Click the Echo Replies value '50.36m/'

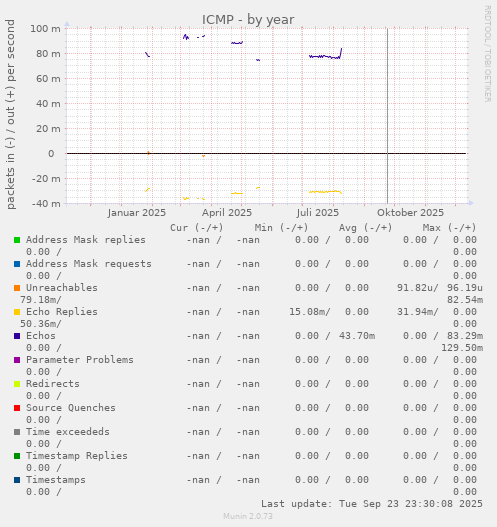click(x=41, y=324)
